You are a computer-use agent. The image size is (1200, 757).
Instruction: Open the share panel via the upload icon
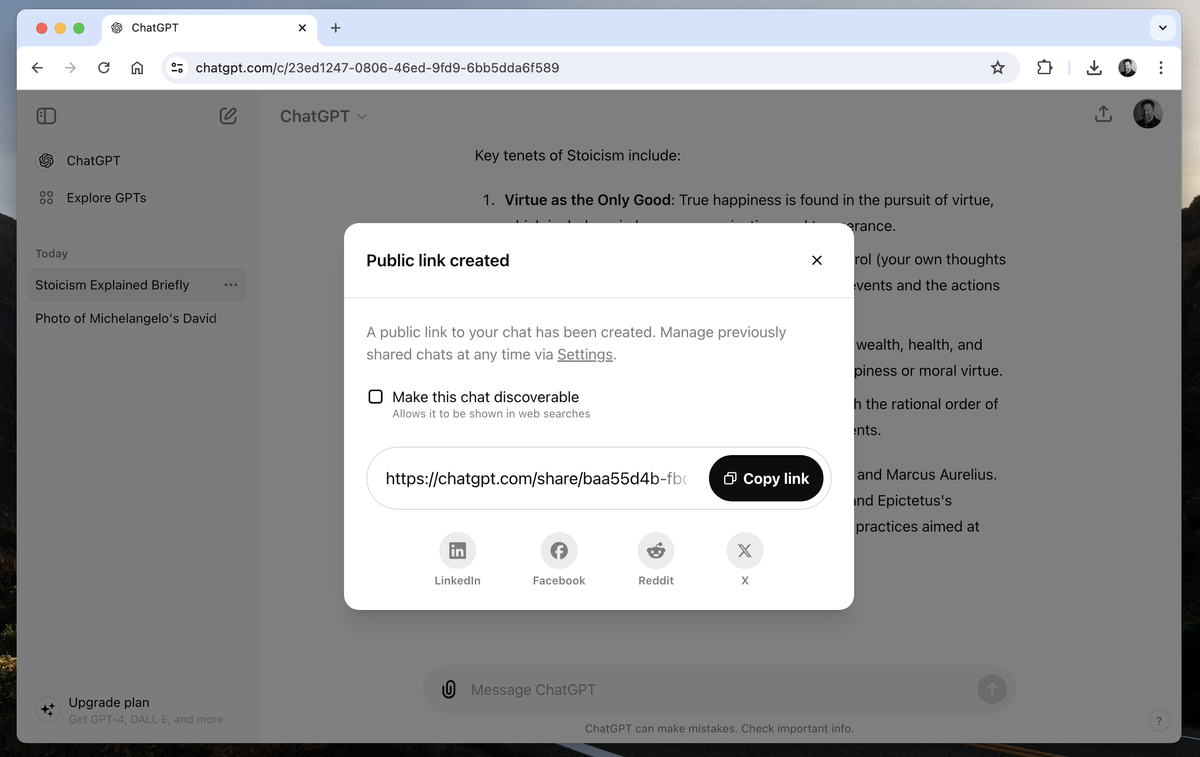click(1103, 114)
